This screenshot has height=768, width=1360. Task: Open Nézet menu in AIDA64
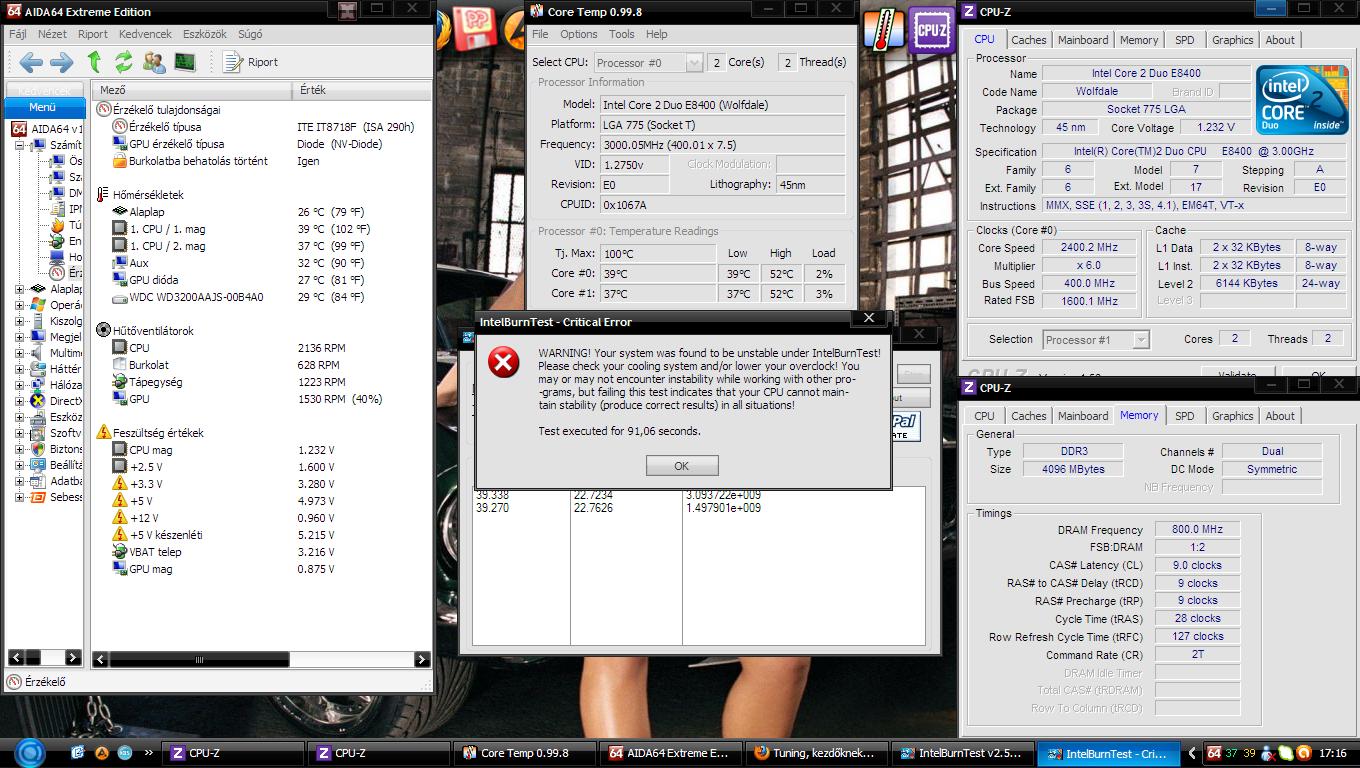[52, 34]
